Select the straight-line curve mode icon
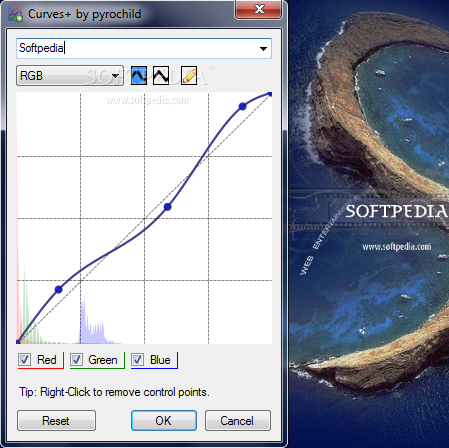Screen dimensions: 449x448 (x=161, y=75)
